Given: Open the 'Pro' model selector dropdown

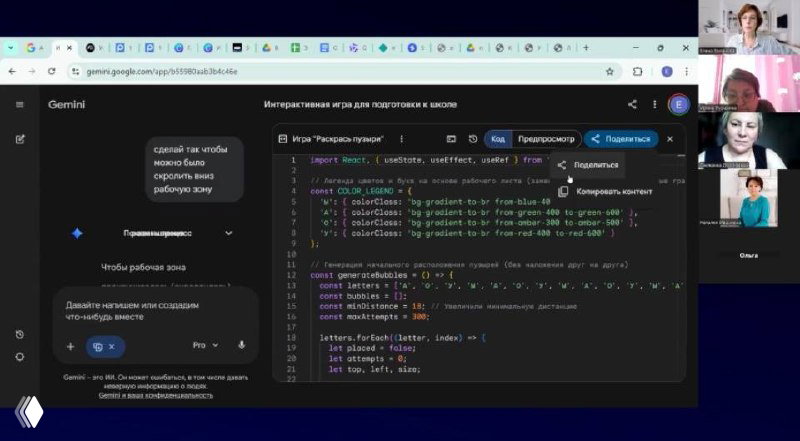Looking at the screenshot, I should pos(206,345).
